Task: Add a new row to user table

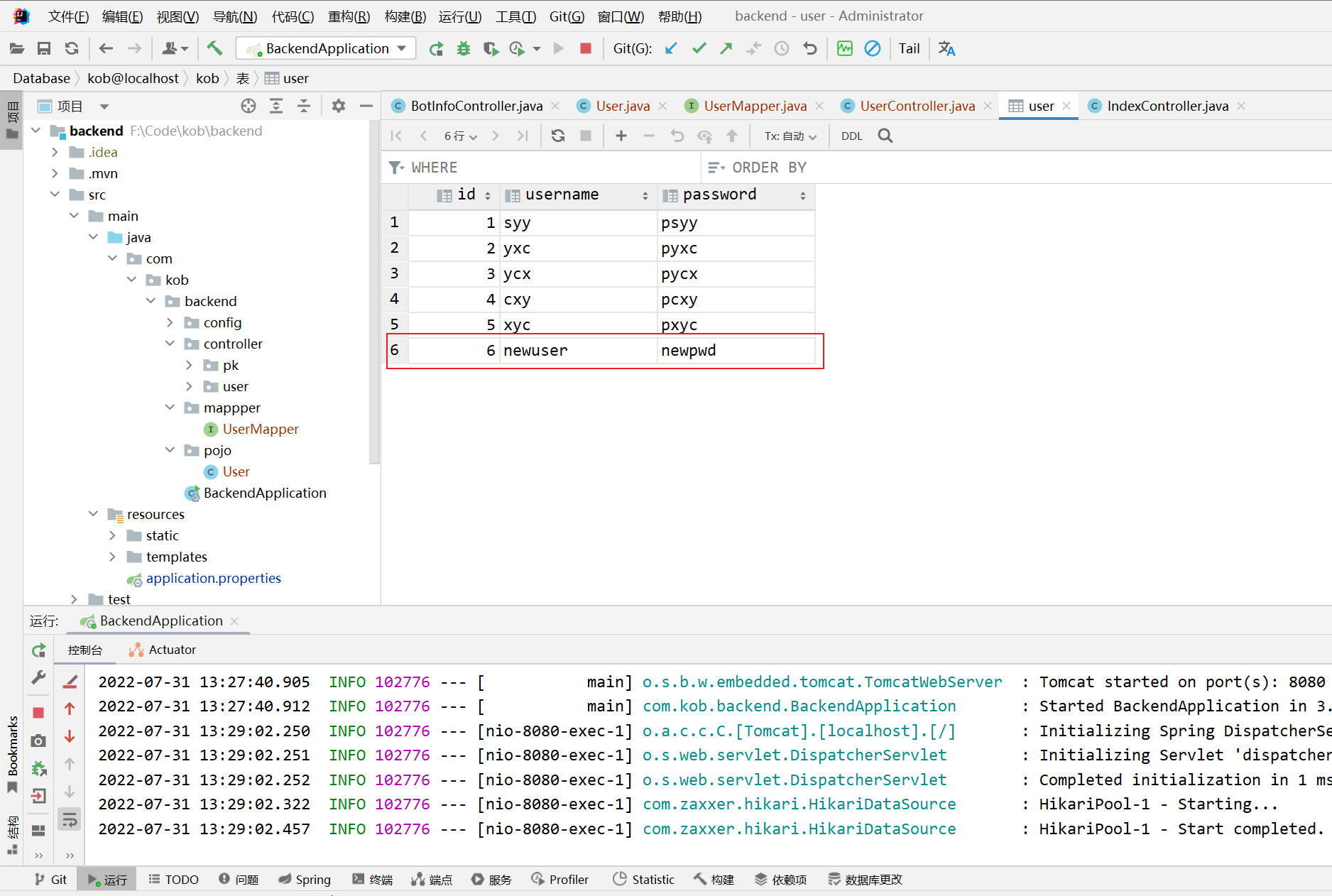Action: [621, 136]
